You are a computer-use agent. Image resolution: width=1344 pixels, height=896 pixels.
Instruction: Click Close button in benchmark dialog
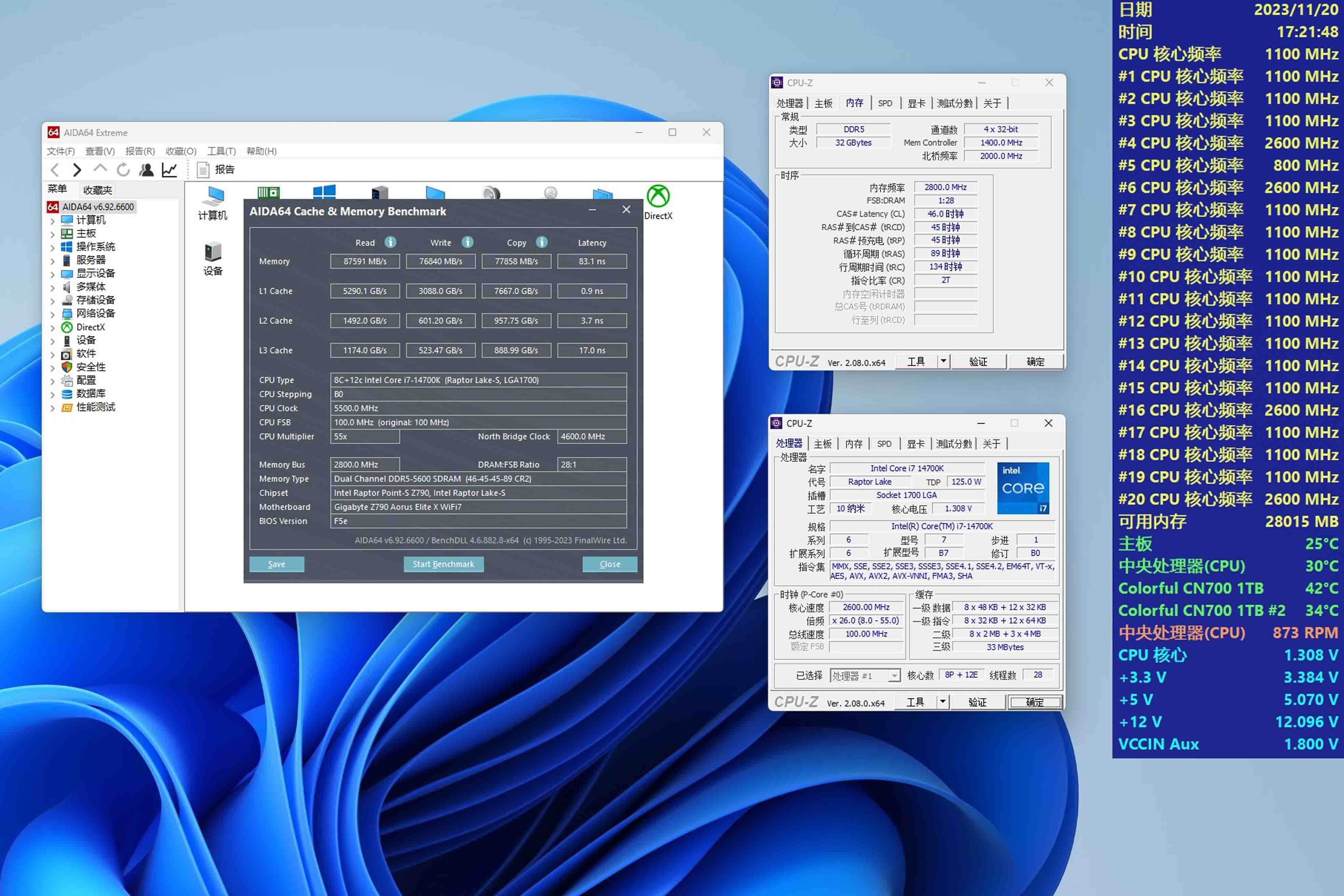click(610, 564)
